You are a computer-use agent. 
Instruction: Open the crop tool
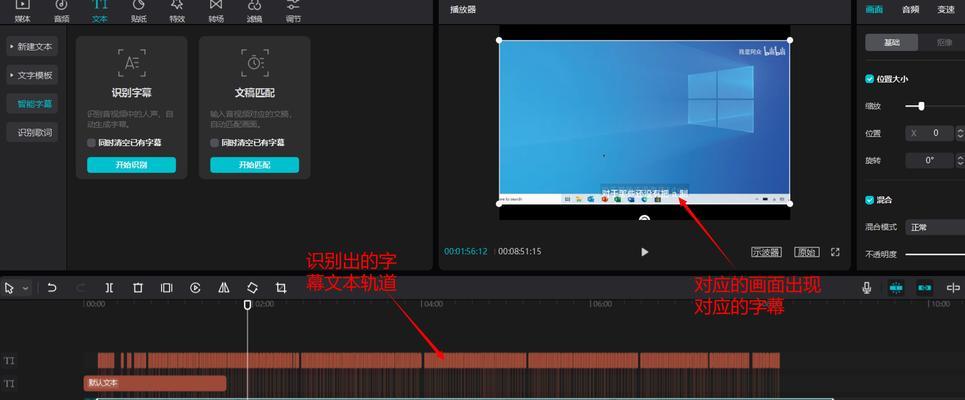coord(281,287)
